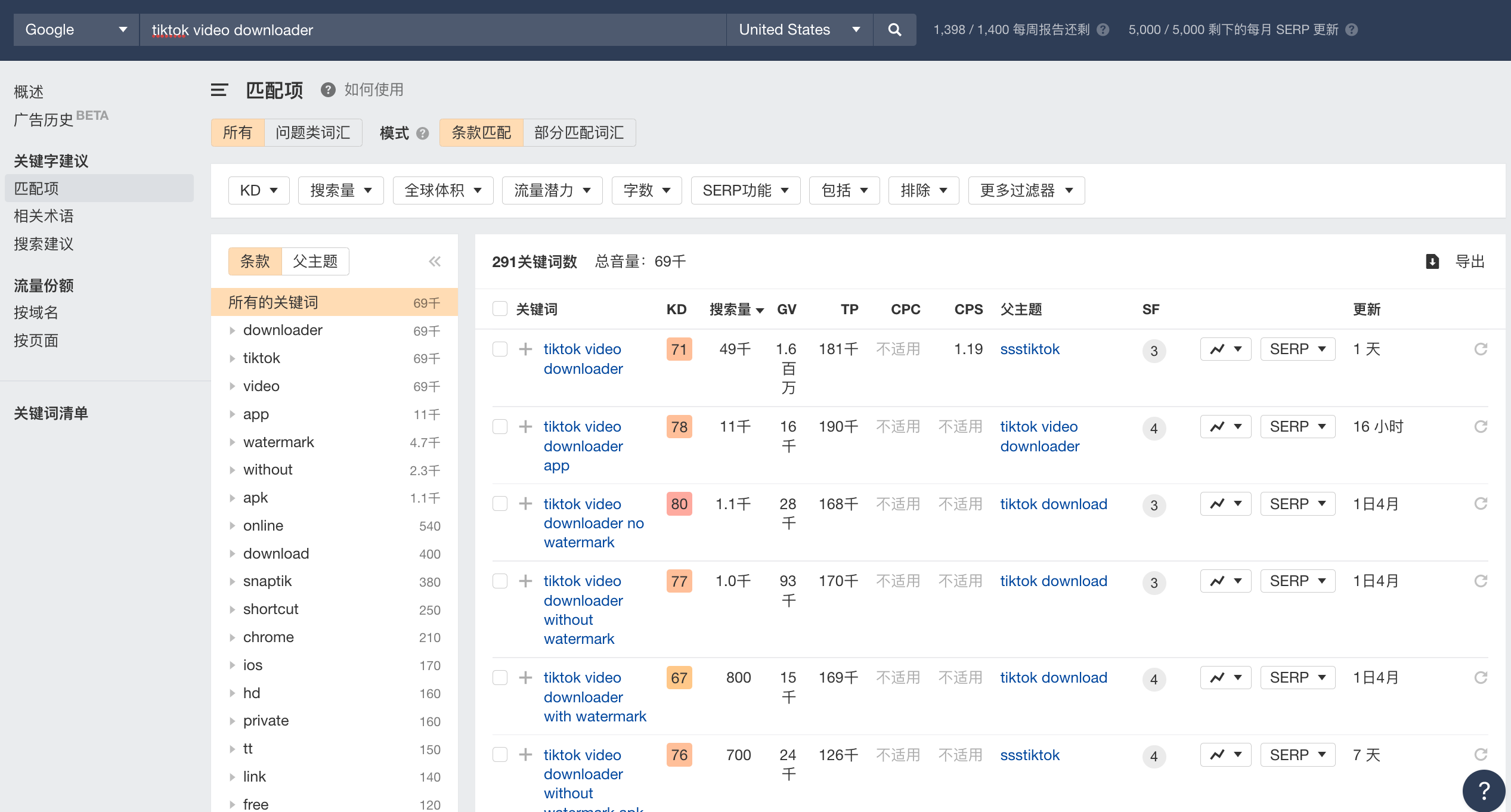Open the 排除 filter dropdown
The width and height of the screenshot is (1511, 812).
click(924, 191)
